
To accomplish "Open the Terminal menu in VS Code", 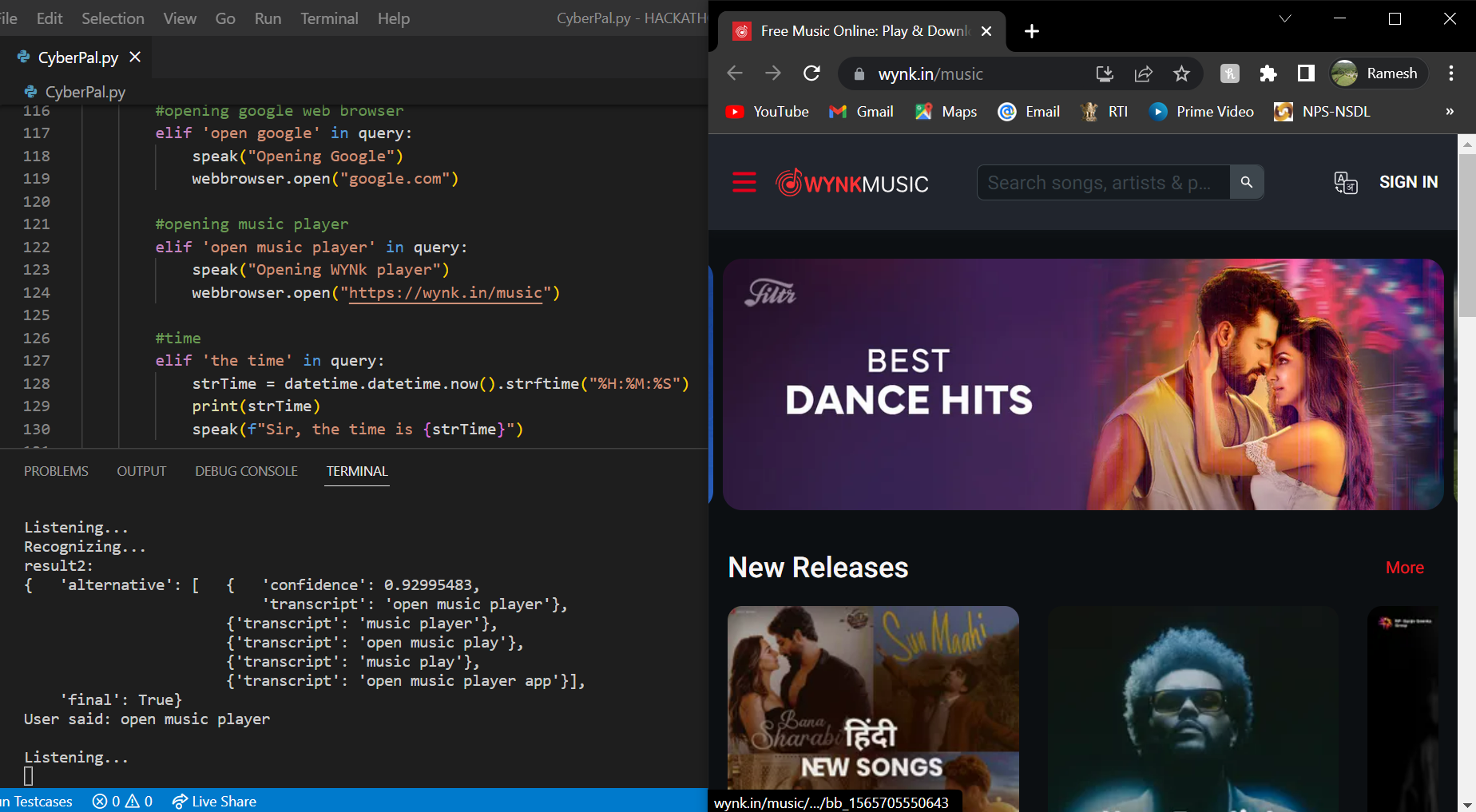I will [329, 18].
